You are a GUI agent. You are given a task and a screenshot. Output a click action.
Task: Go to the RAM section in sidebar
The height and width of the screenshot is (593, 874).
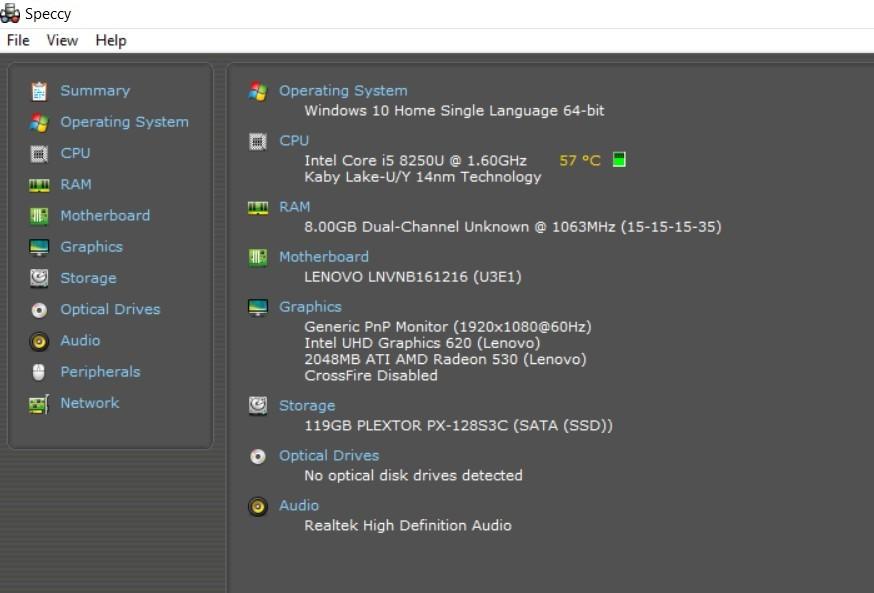(x=76, y=184)
